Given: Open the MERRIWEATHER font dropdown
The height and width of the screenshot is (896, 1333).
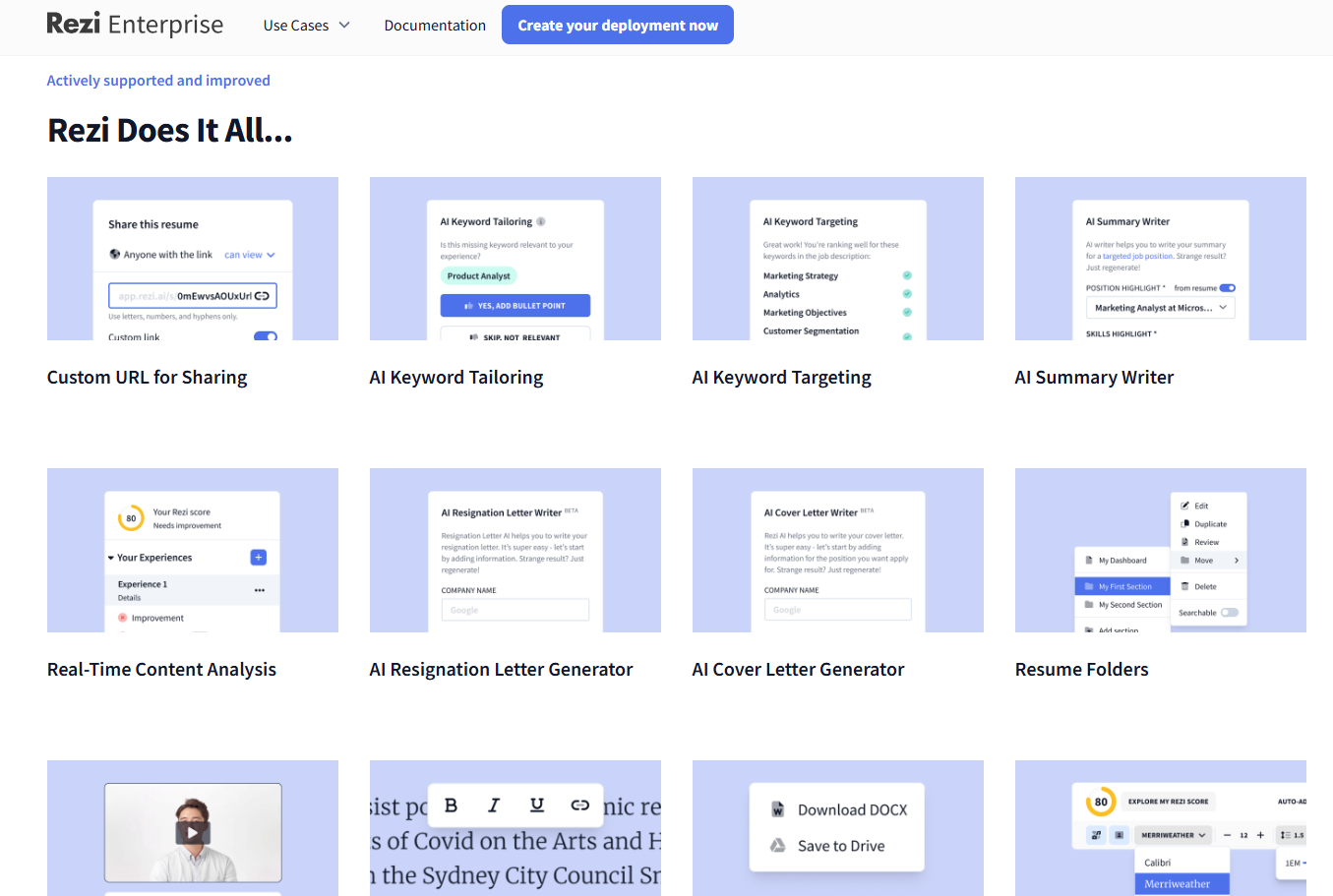Looking at the screenshot, I should click(1173, 835).
